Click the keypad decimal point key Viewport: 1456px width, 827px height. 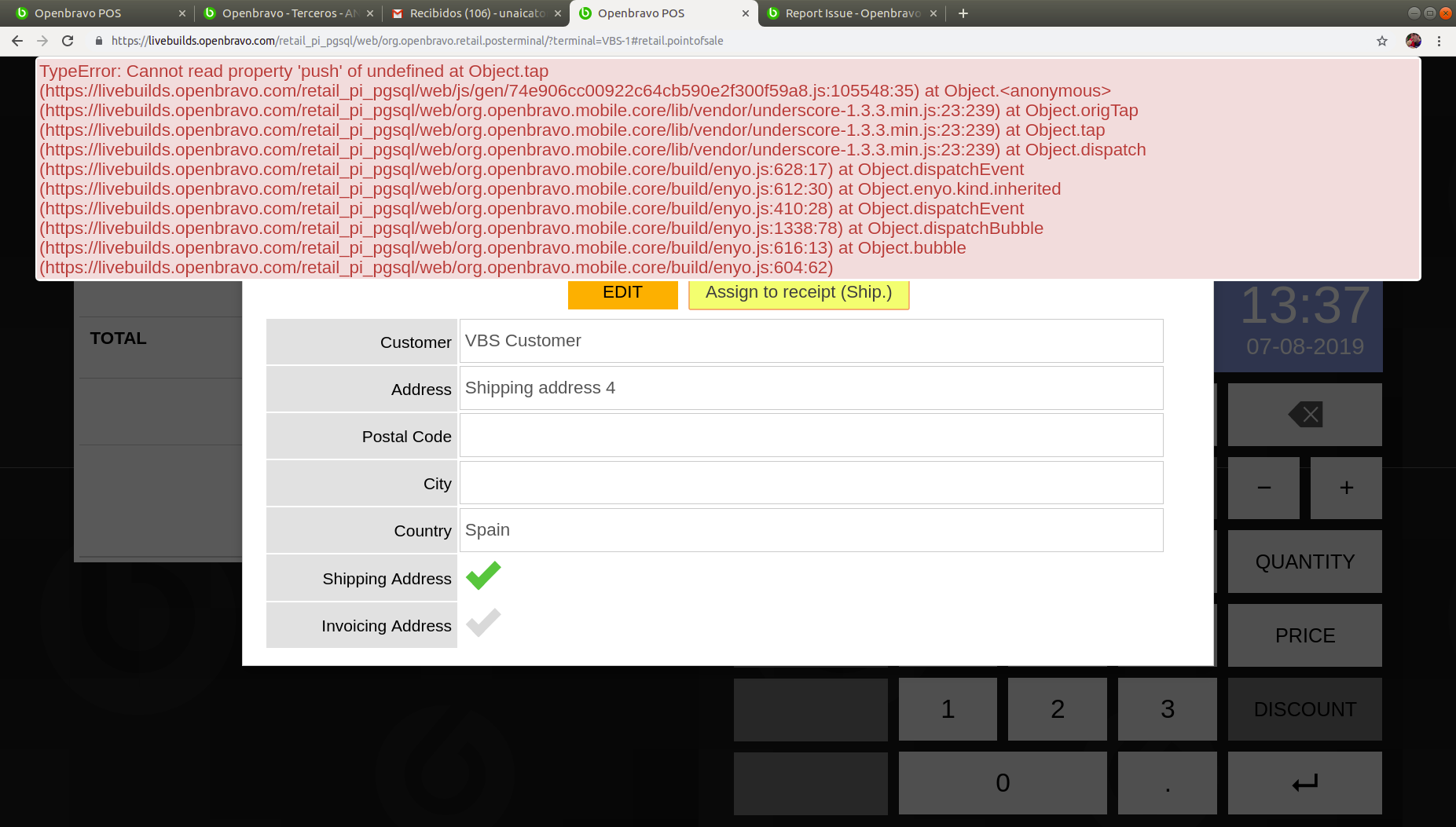[x=1168, y=783]
